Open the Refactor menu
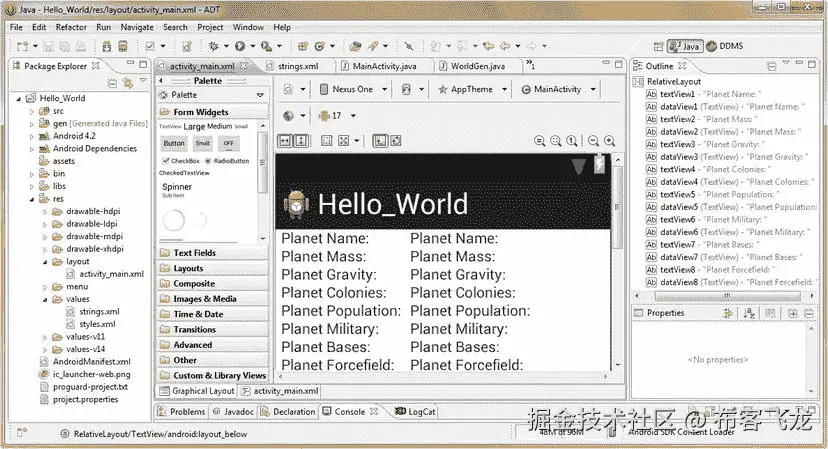 tap(71, 27)
